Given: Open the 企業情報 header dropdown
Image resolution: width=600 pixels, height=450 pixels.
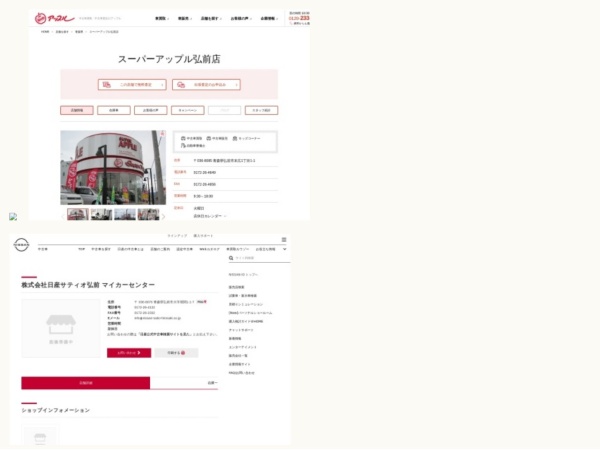Looking at the screenshot, I should 269,18.
